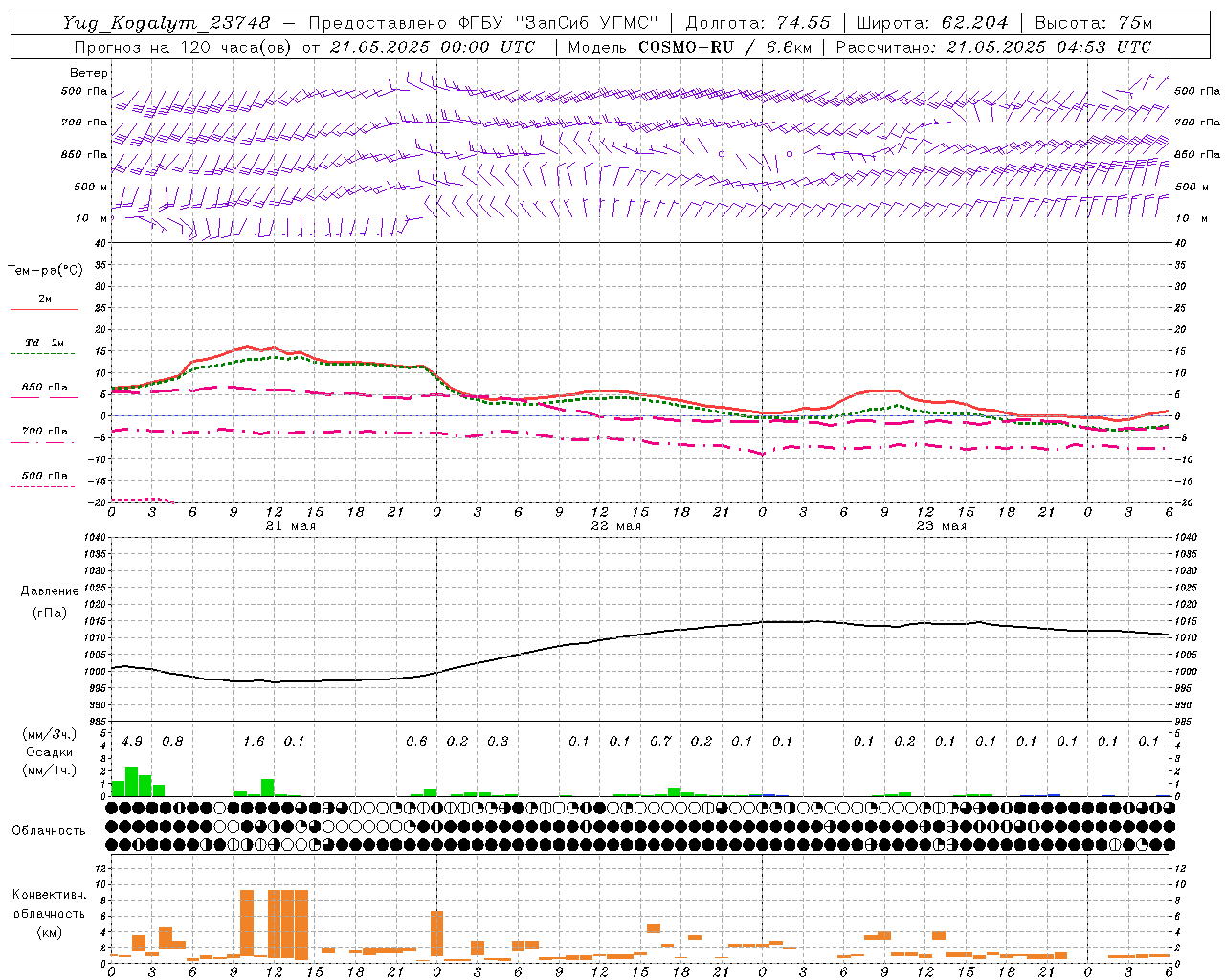The width and height of the screenshot is (1225, 980).
Task: Click the 4.9 three-hour precipitation value
Action: coord(132,742)
